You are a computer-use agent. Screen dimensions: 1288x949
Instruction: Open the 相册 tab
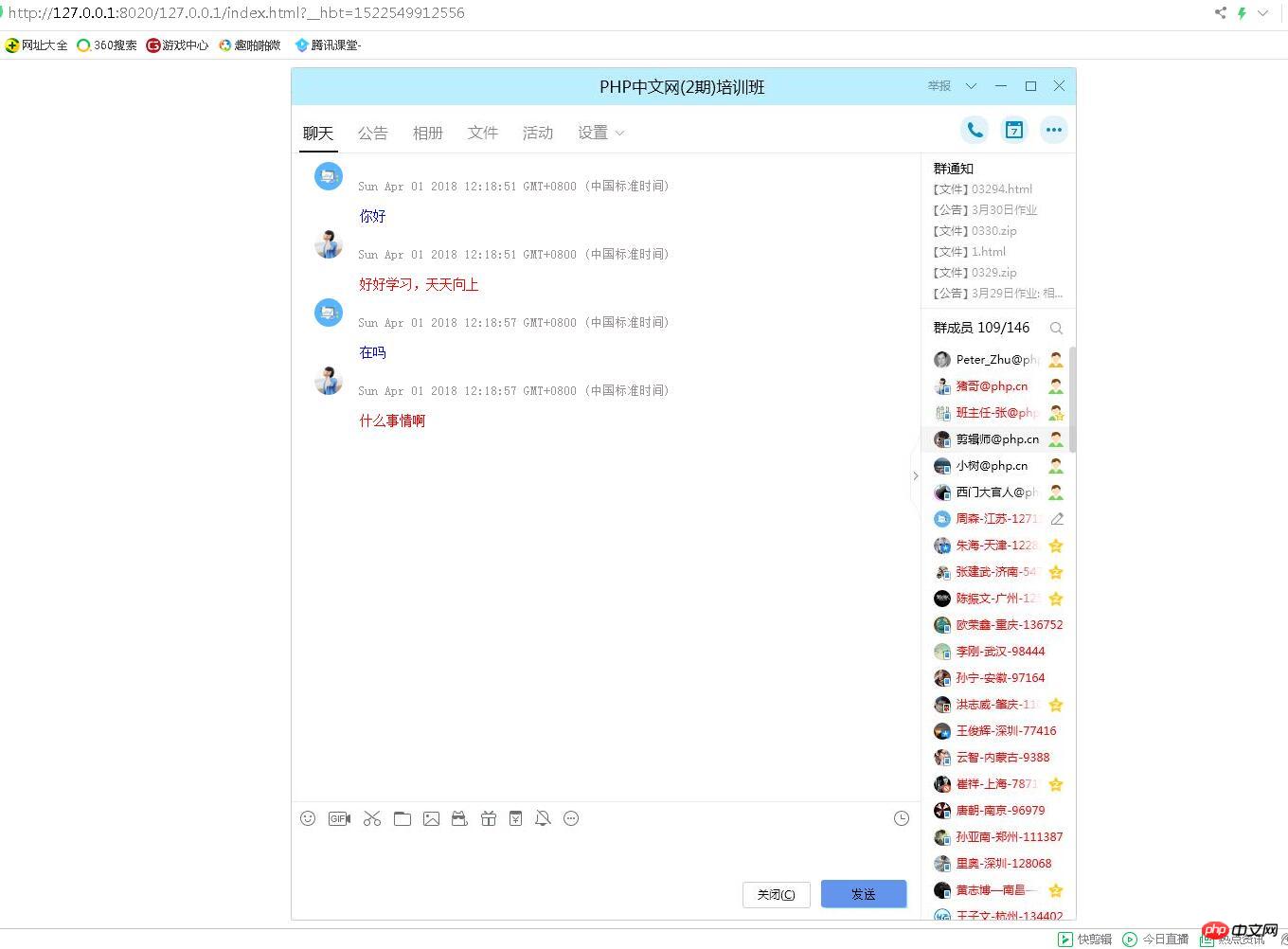[x=428, y=134]
